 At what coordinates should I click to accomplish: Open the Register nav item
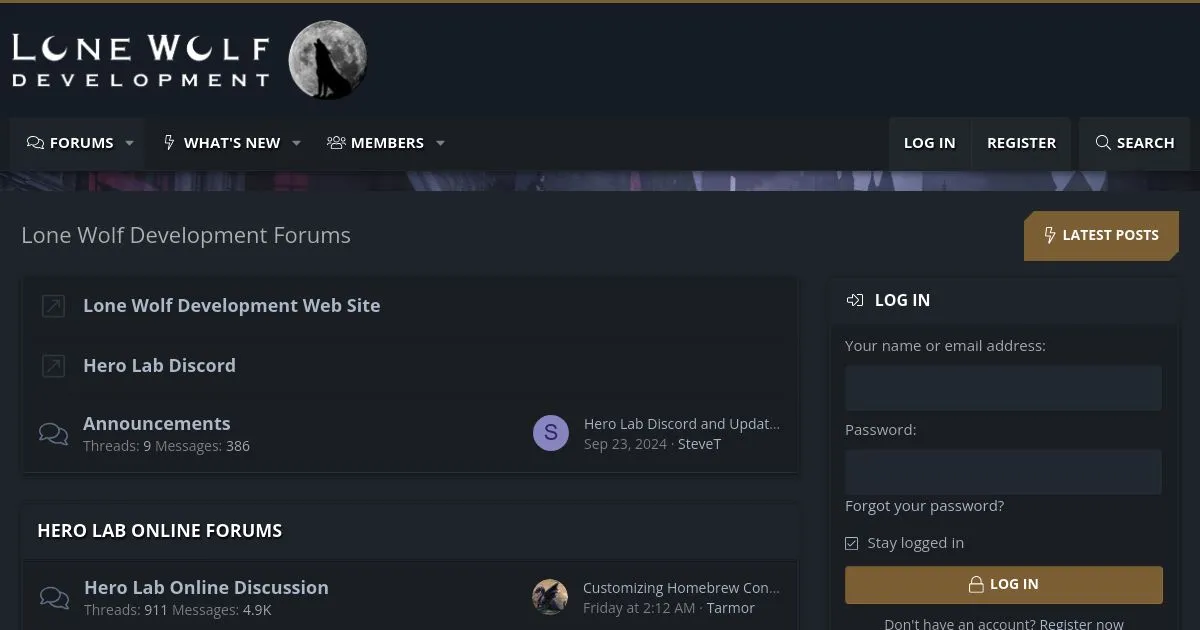[1021, 143]
